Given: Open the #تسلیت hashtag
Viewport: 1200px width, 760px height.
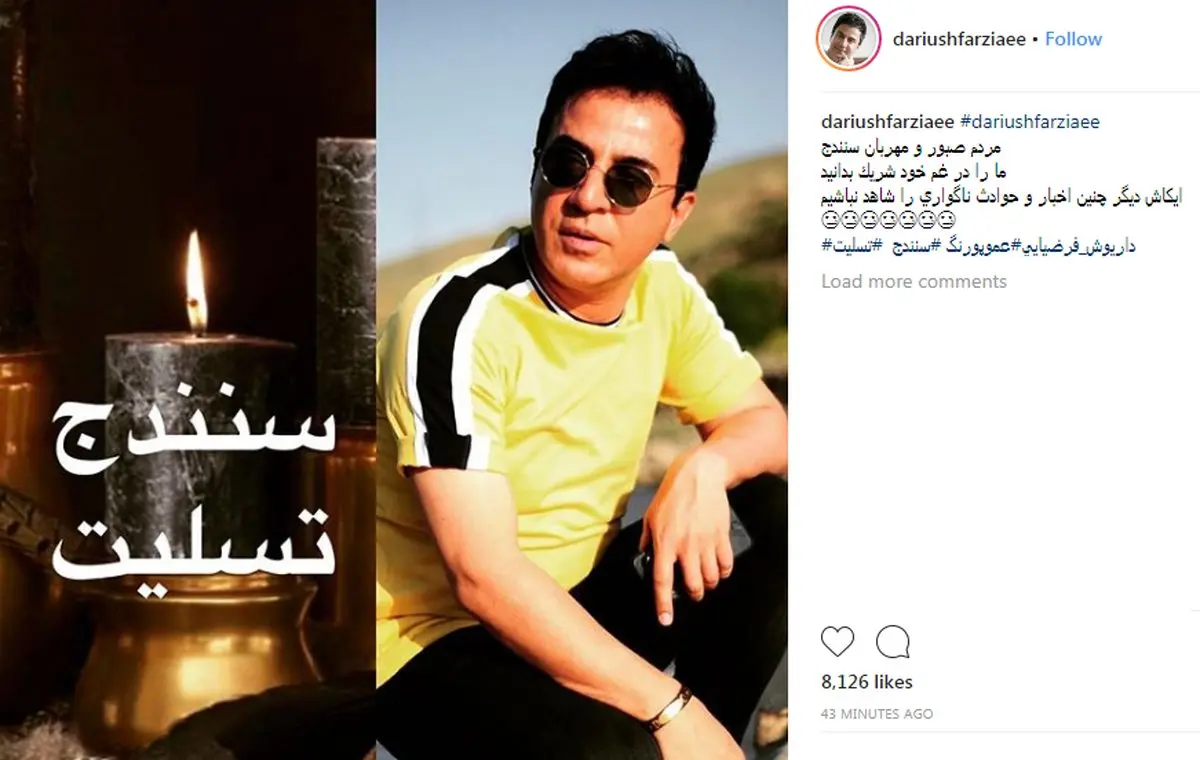Looking at the screenshot, I should [845, 246].
